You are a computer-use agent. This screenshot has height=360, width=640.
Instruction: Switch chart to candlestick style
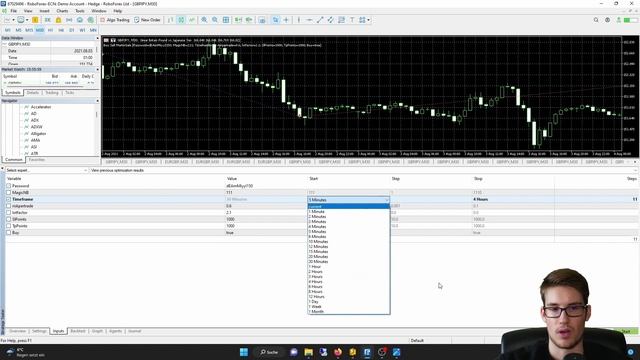(181, 20)
